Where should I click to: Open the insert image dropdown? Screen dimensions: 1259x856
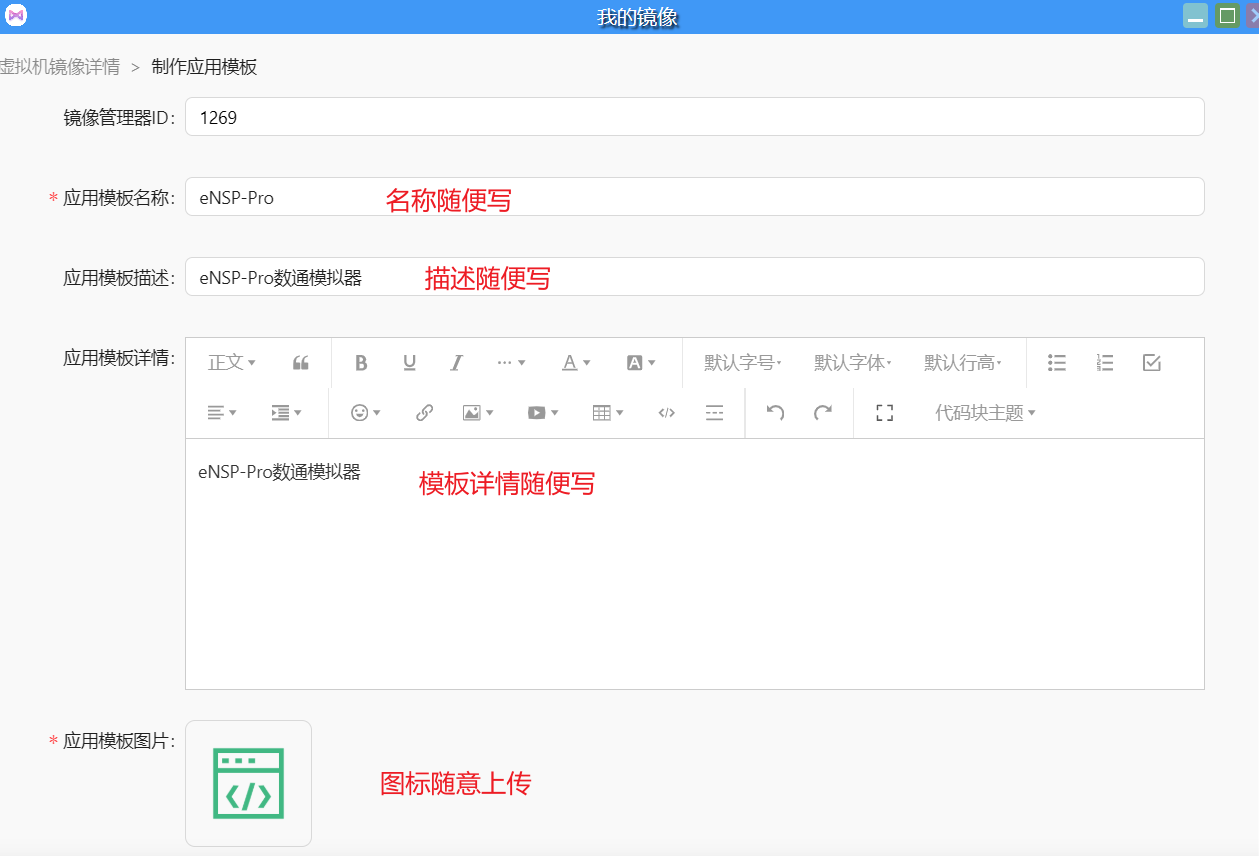click(x=478, y=413)
